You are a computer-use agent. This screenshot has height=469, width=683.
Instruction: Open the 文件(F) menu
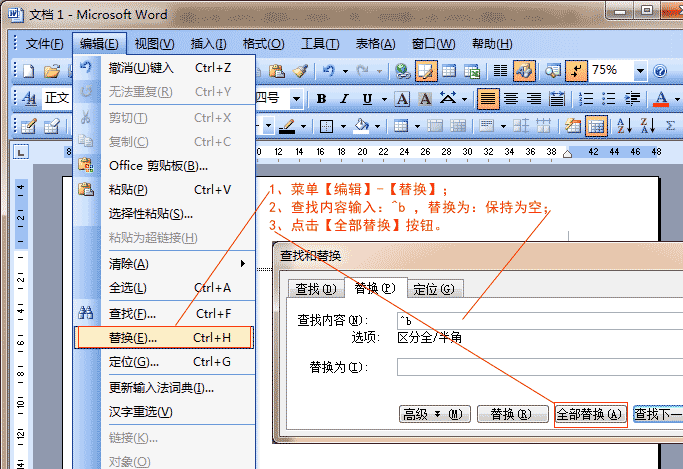pyautogui.click(x=44, y=44)
